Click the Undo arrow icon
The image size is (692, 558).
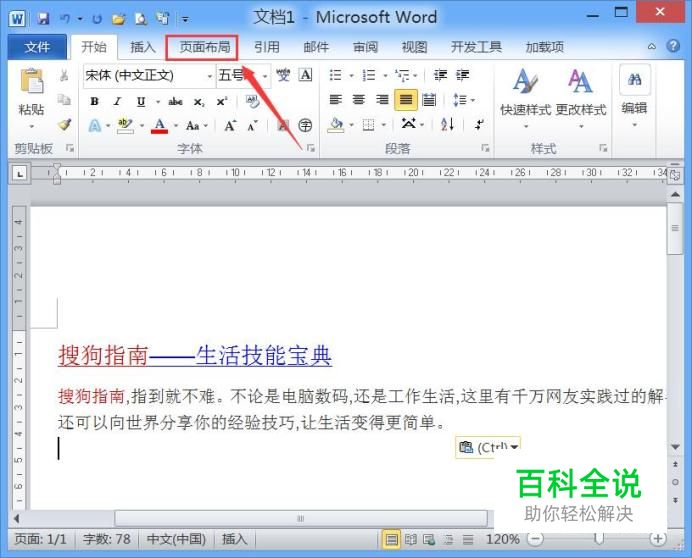(65, 19)
